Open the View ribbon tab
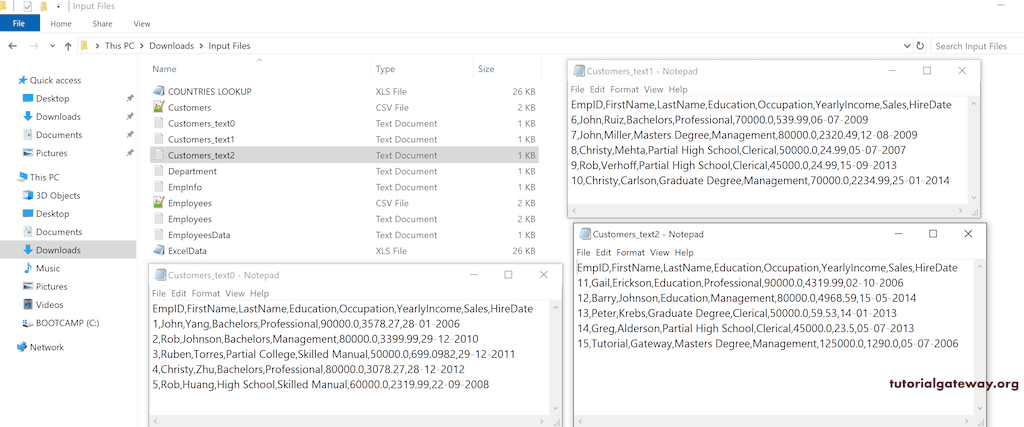This screenshot has width=1024, height=427. (141, 23)
